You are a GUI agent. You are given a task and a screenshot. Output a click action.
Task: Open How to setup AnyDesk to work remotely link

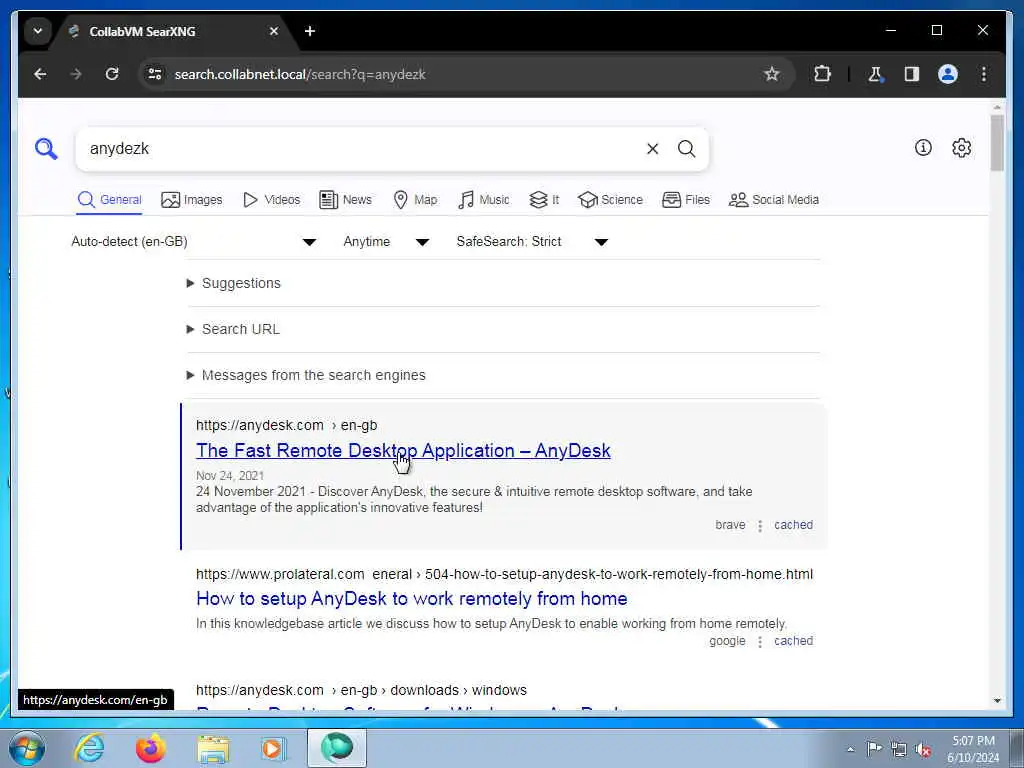[x=411, y=599]
